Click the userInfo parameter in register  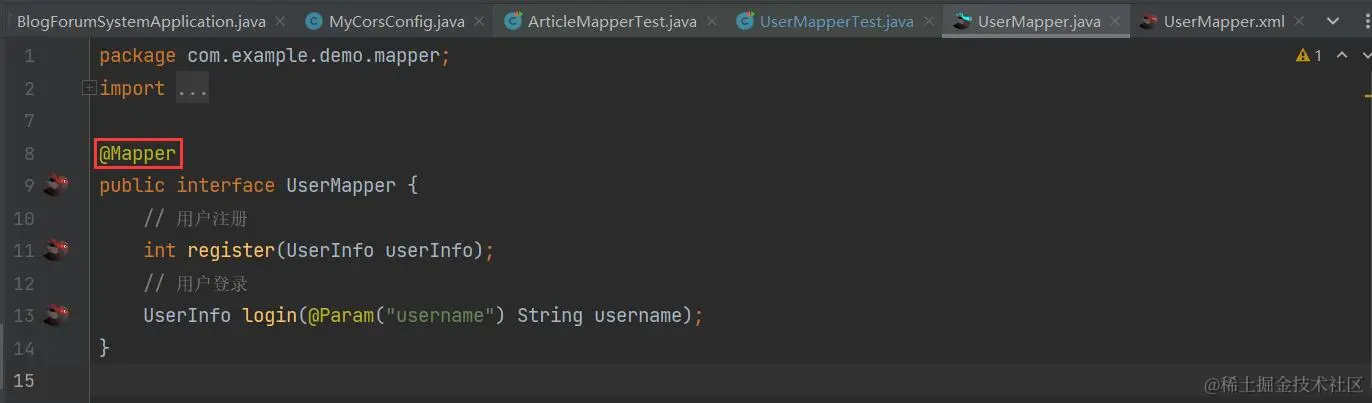point(428,251)
